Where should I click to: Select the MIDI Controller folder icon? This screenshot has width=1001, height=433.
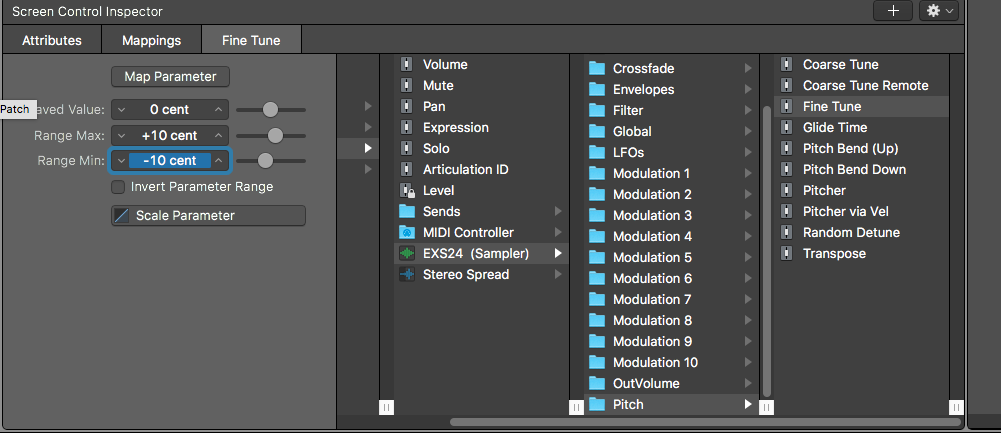pos(407,233)
